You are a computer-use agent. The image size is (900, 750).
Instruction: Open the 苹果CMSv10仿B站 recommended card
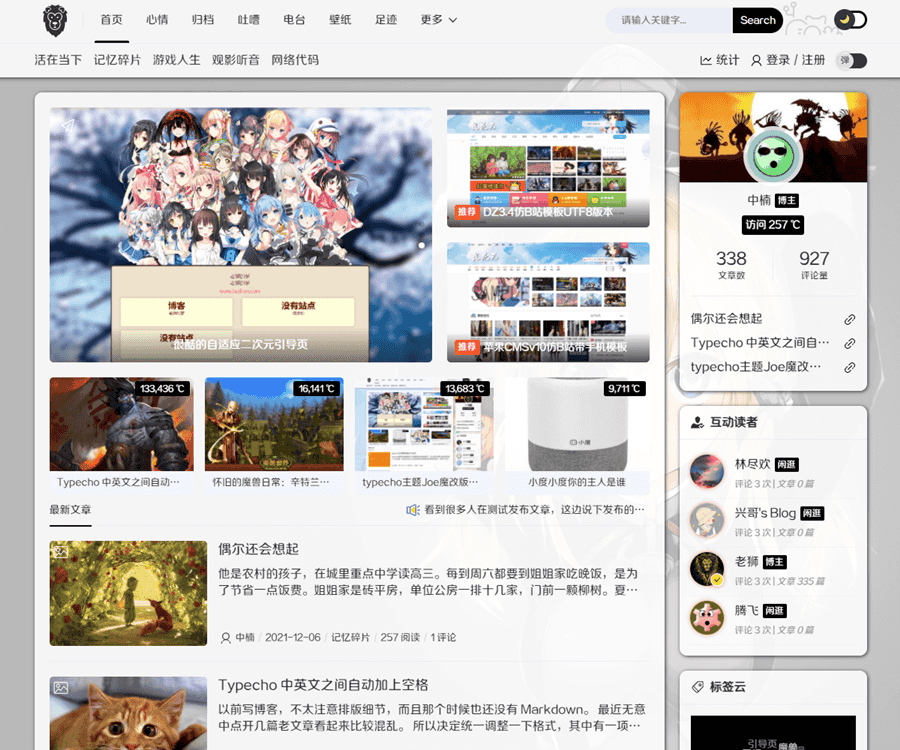[548, 302]
